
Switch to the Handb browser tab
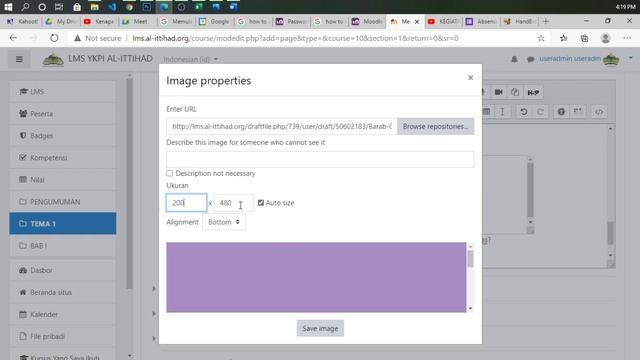[x=519, y=21]
